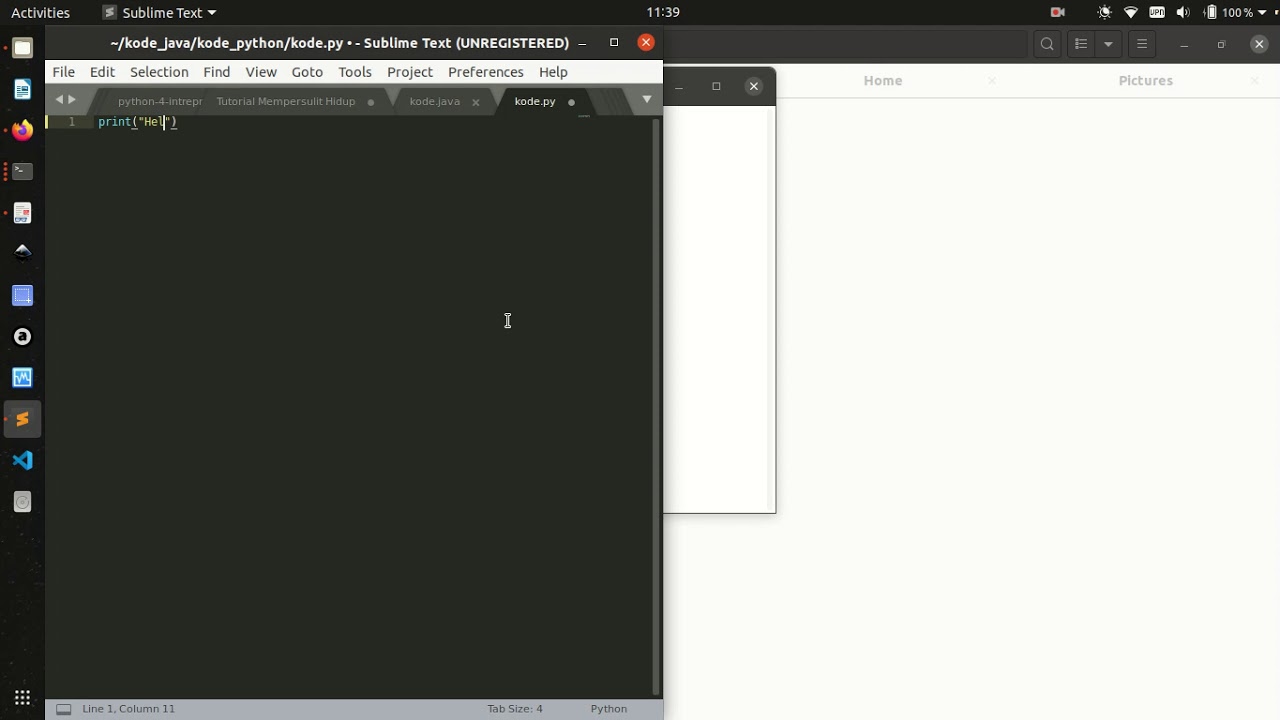Launch LibreOffice Writer from the dock

22,89
